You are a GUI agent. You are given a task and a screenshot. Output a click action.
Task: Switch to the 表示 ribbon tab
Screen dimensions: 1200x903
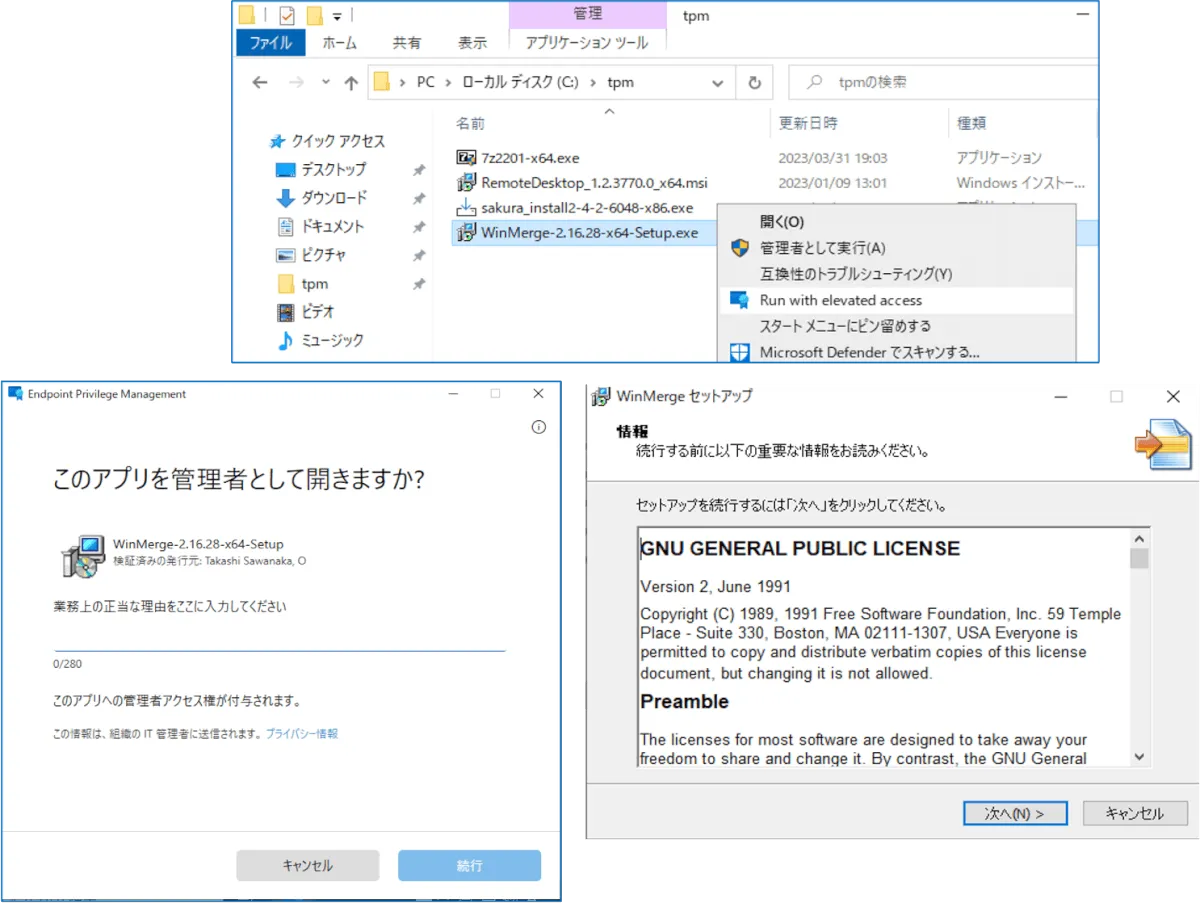point(472,43)
